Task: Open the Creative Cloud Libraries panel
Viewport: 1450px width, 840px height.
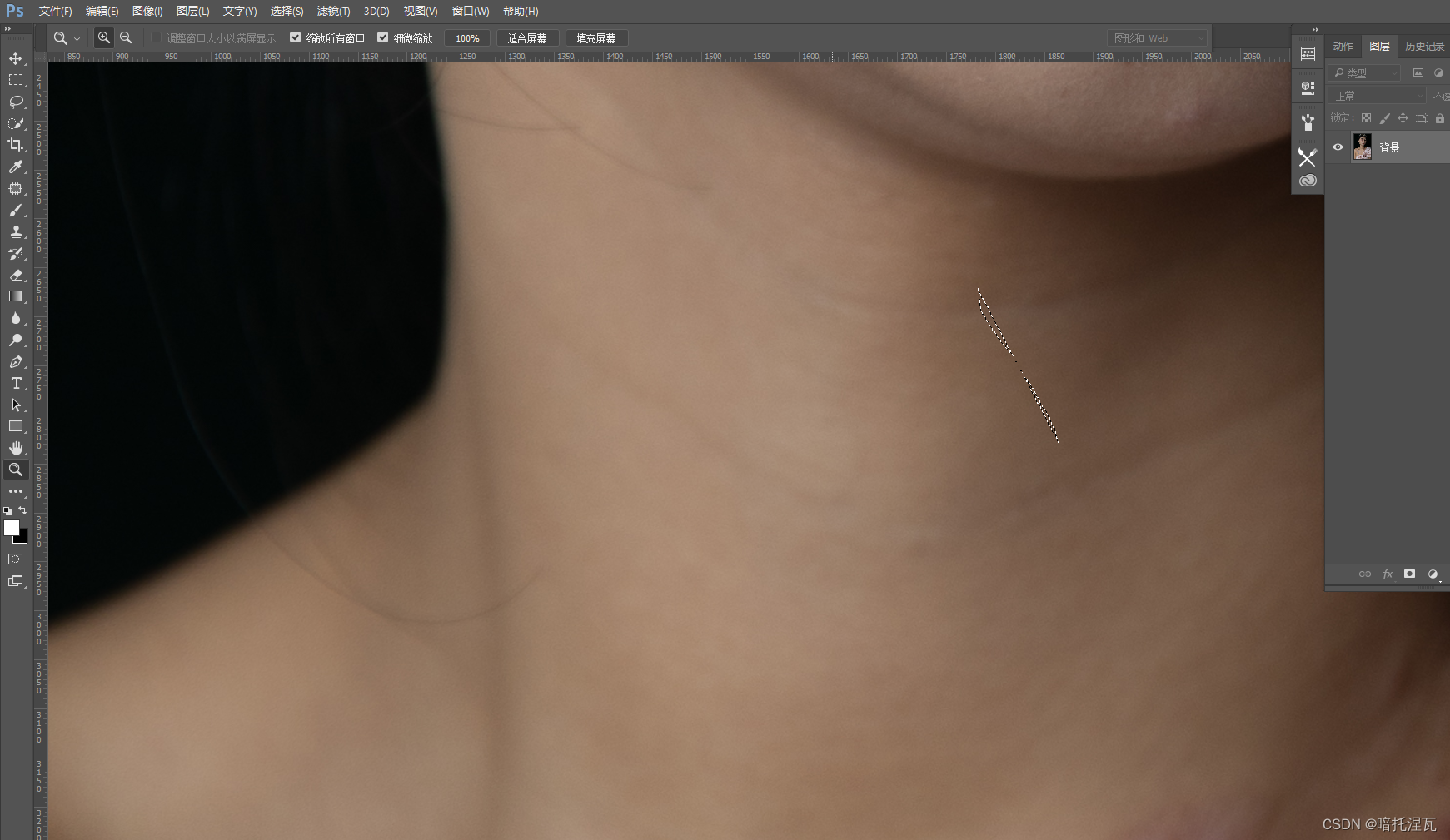Action: tap(1308, 181)
